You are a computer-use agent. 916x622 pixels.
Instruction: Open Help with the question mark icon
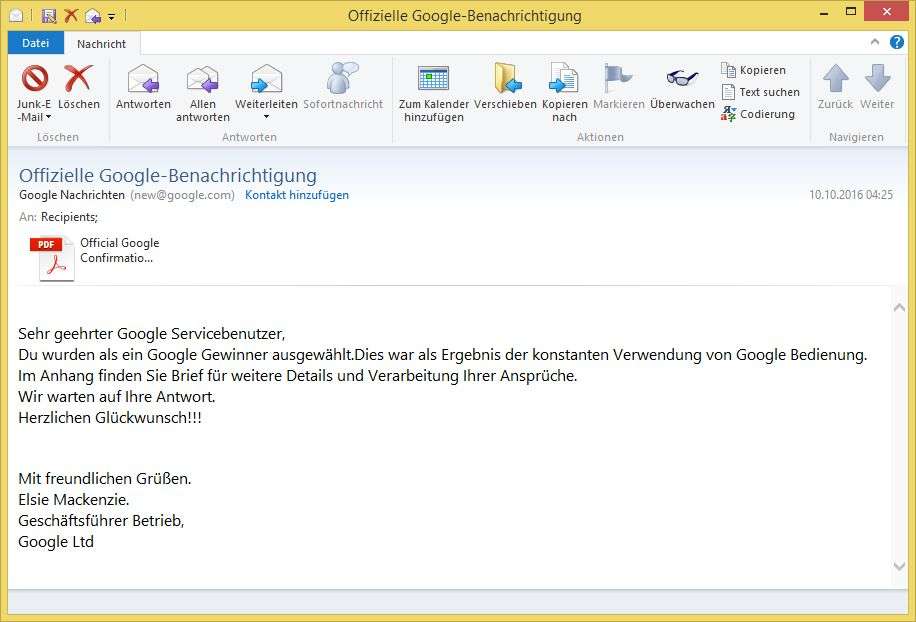(x=897, y=42)
